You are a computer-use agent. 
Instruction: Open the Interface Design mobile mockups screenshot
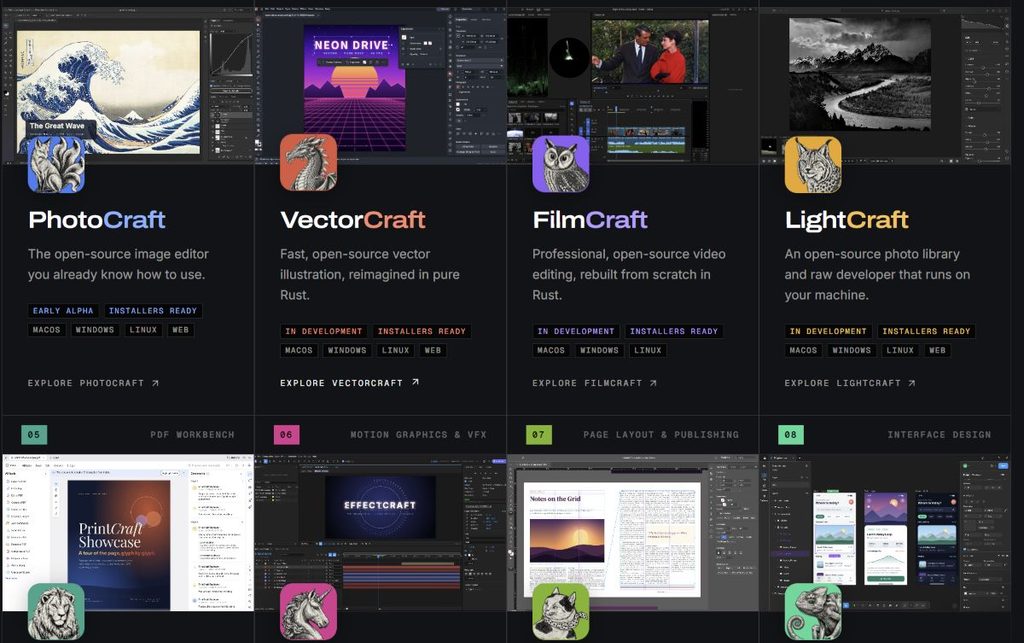[x=885, y=533]
